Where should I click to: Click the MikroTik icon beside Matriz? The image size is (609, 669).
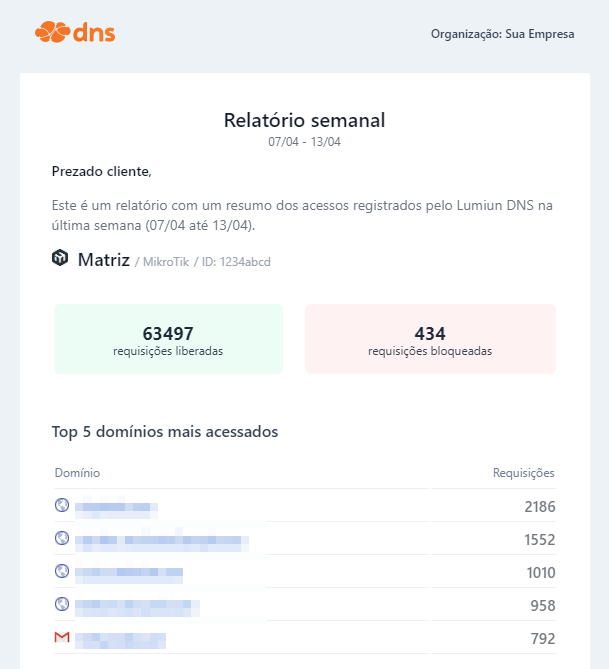pos(60,258)
